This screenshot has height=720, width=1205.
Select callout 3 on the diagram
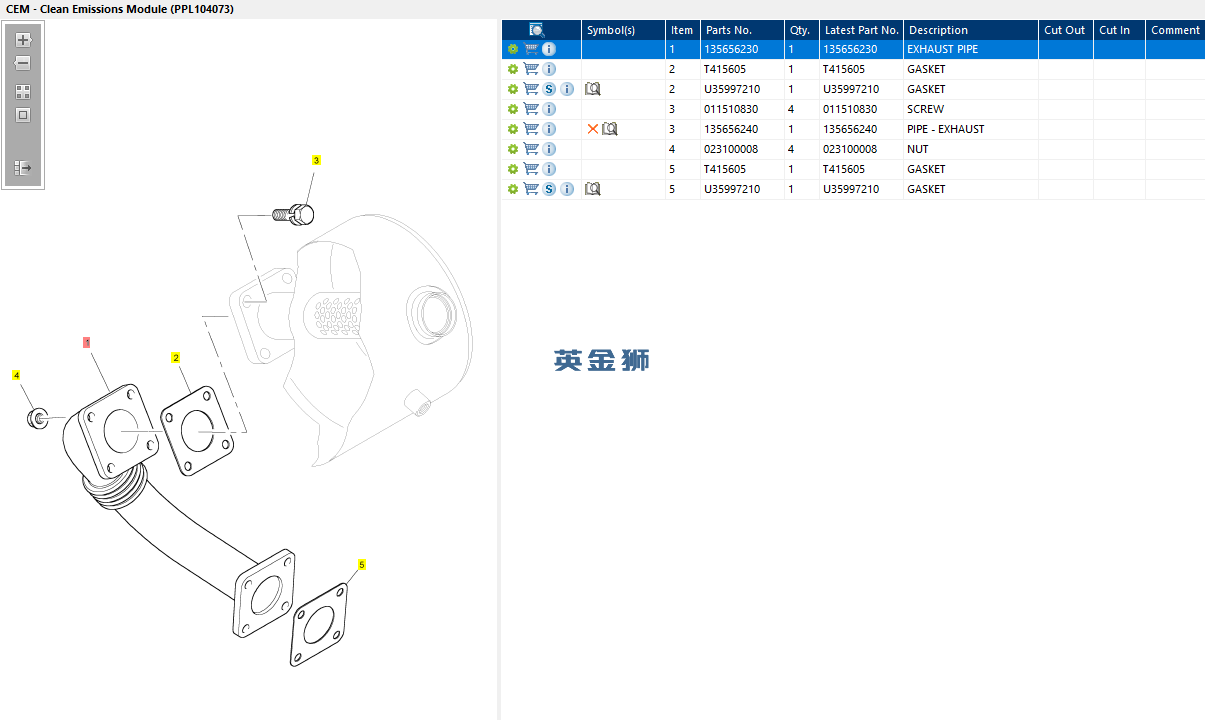click(x=316, y=160)
